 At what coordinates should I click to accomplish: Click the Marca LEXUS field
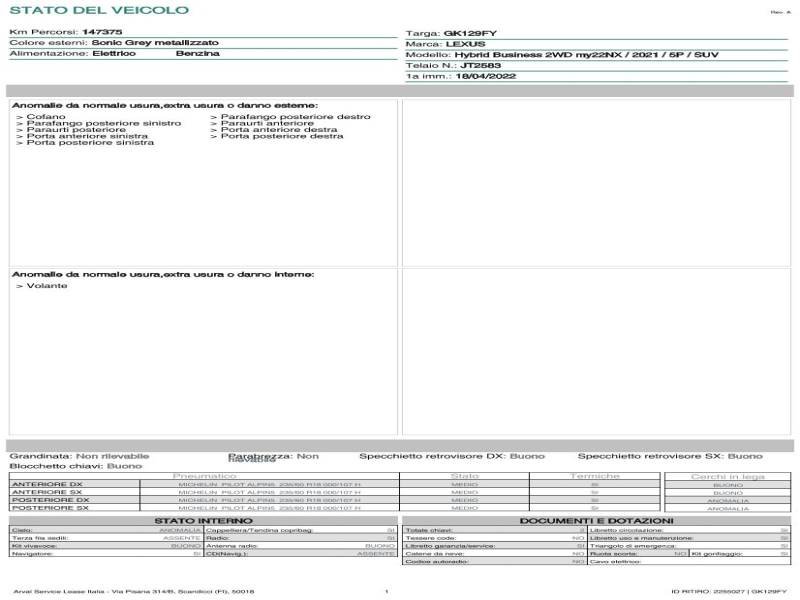pyautogui.click(x=465, y=45)
